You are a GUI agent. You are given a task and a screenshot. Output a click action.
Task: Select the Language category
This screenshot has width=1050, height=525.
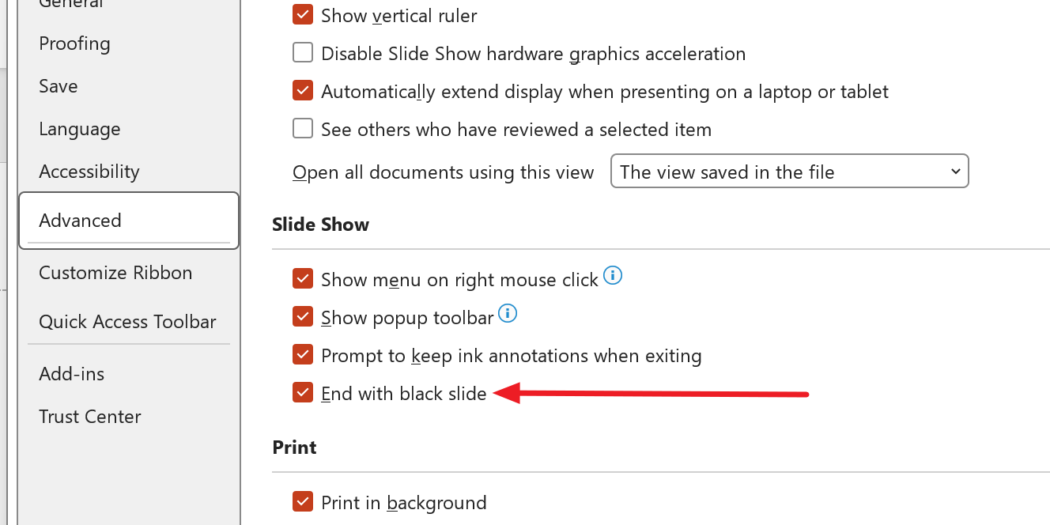click(x=80, y=129)
